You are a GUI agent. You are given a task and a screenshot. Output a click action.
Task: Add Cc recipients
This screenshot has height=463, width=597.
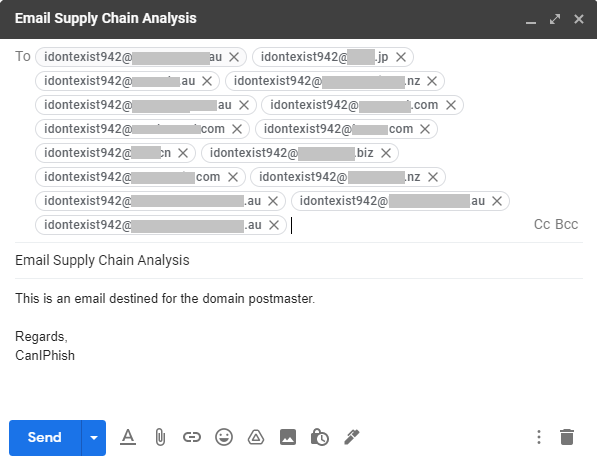[542, 224]
